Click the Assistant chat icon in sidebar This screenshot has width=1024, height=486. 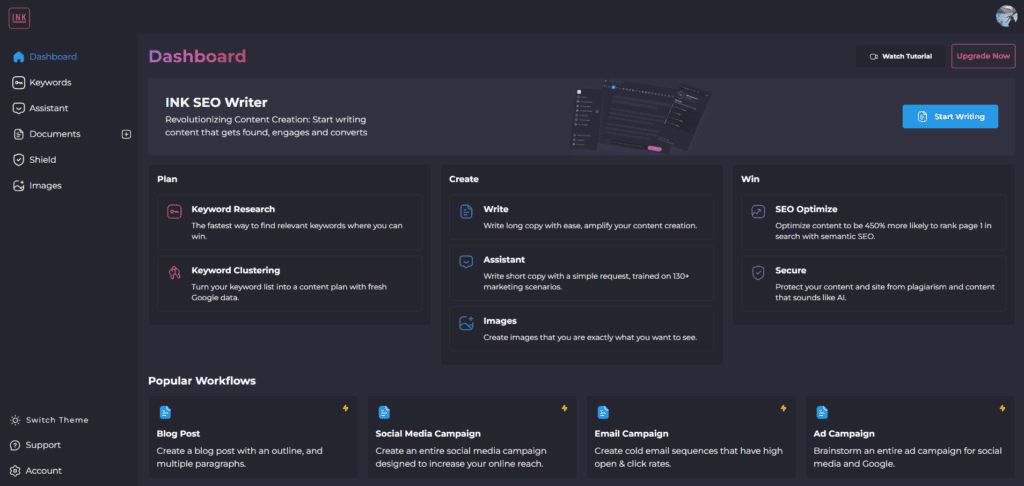pyautogui.click(x=19, y=108)
